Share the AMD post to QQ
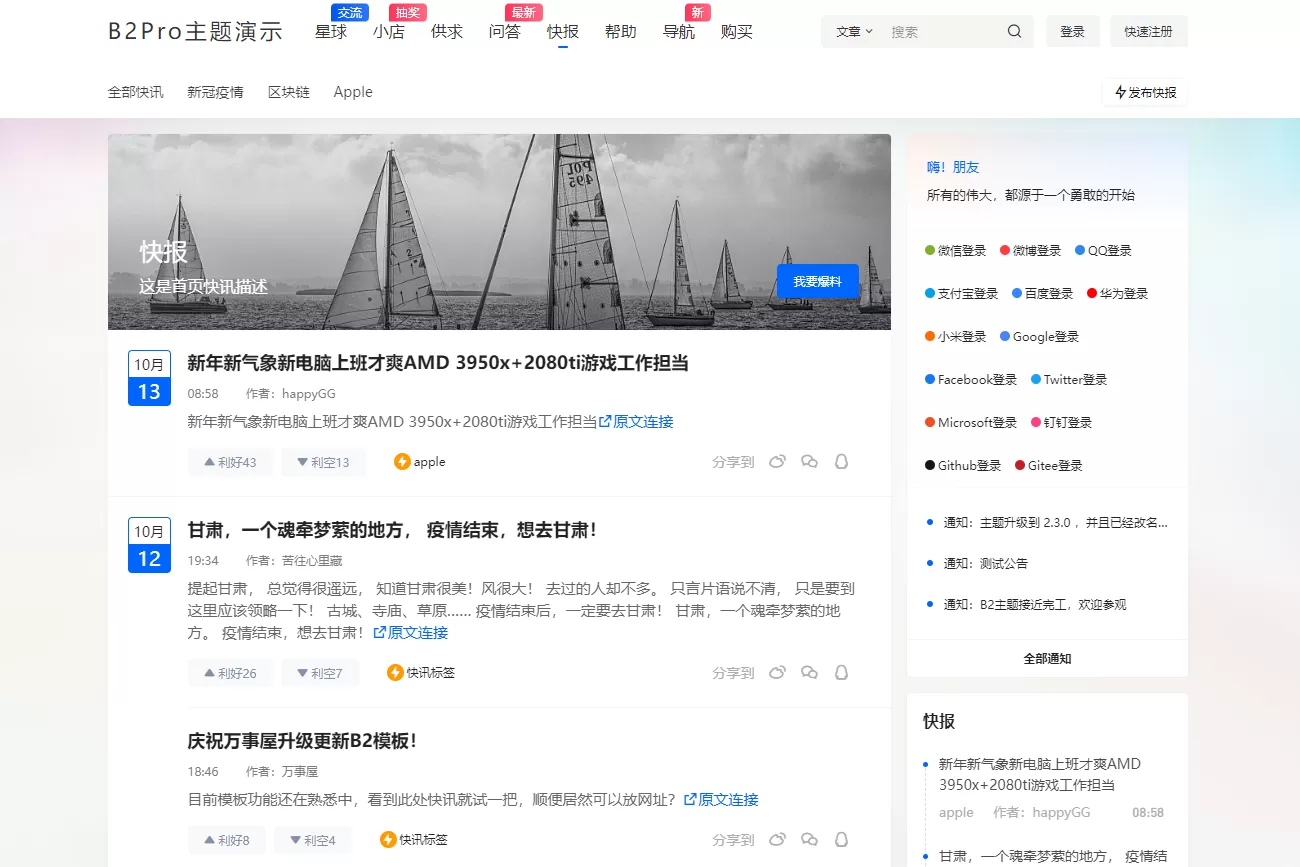The image size is (1300, 867). 841,462
